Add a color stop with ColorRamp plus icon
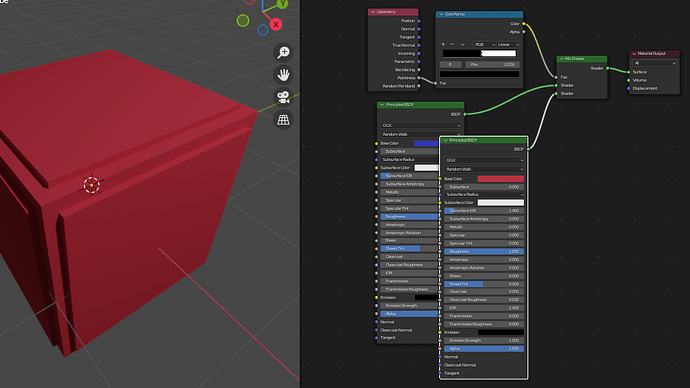The image size is (690, 388). tap(443, 44)
